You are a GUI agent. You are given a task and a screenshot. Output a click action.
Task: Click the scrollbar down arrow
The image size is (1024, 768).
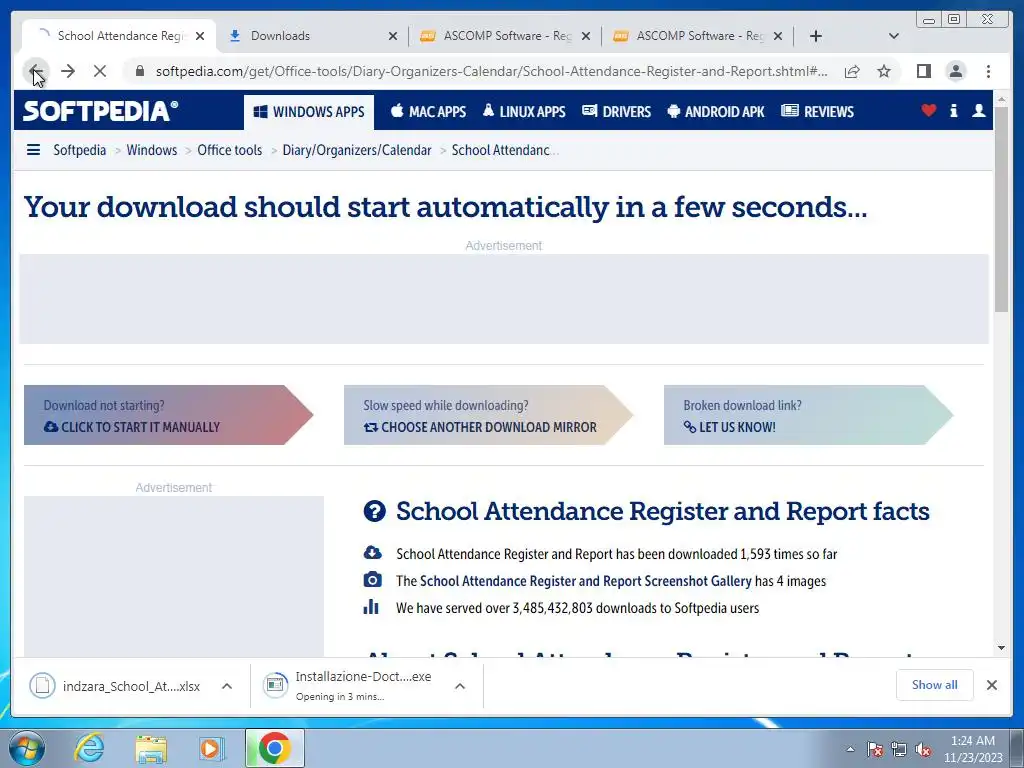1002,648
